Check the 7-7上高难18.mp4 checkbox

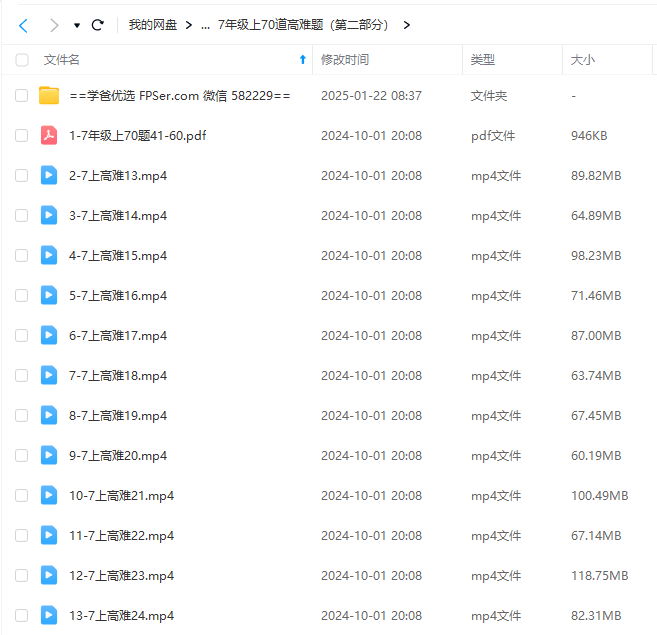(21, 375)
